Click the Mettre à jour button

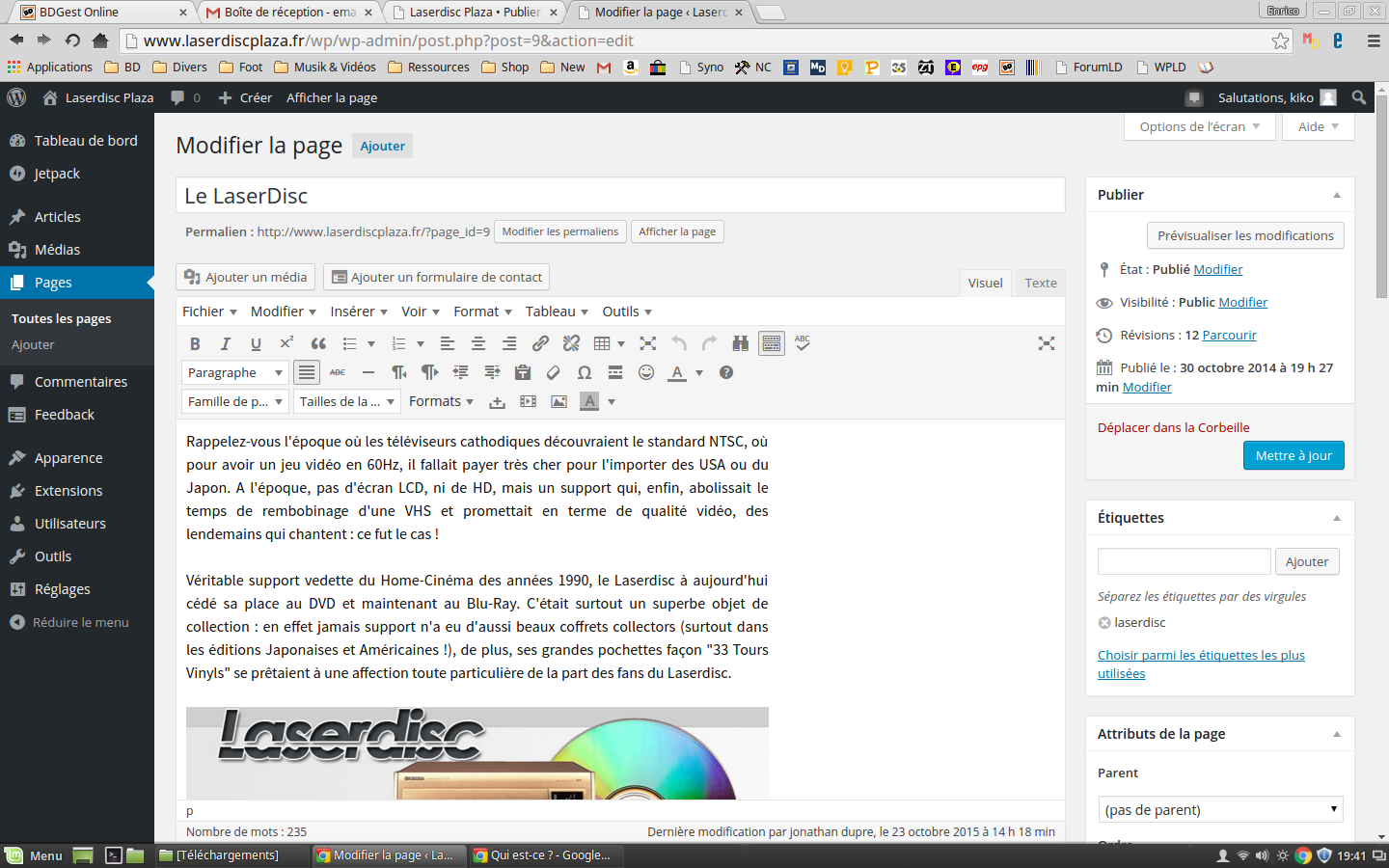point(1294,455)
